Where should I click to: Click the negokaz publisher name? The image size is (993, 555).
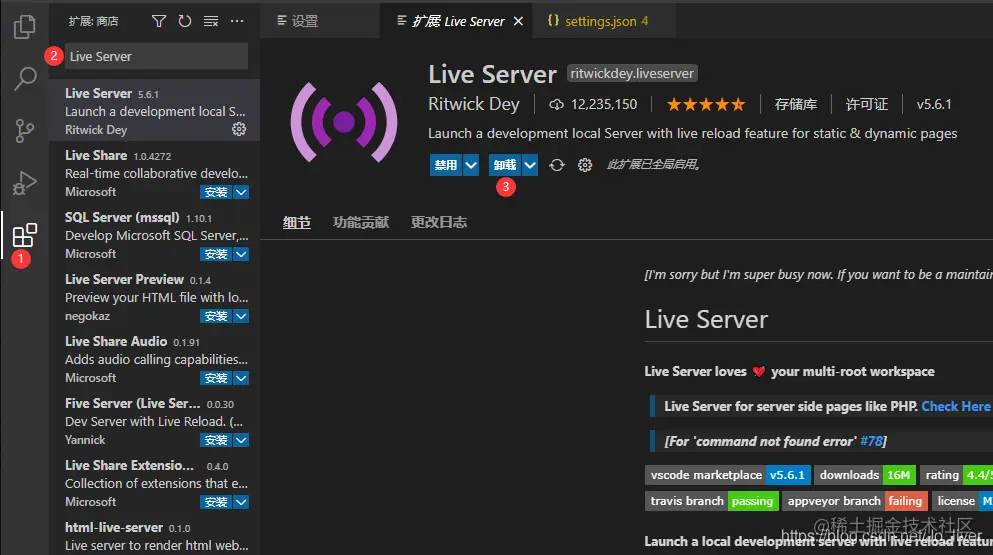tap(87, 316)
